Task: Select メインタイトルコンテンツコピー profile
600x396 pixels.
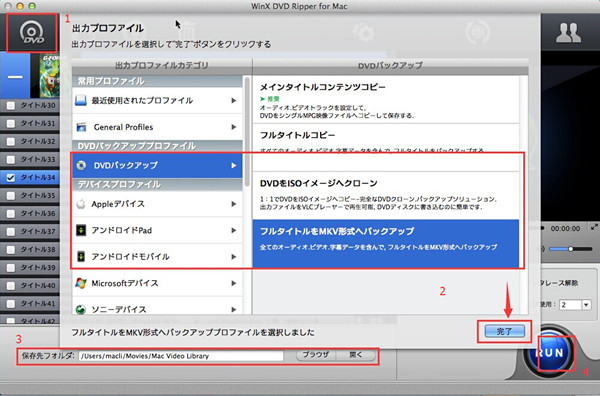Action: coord(386,99)
